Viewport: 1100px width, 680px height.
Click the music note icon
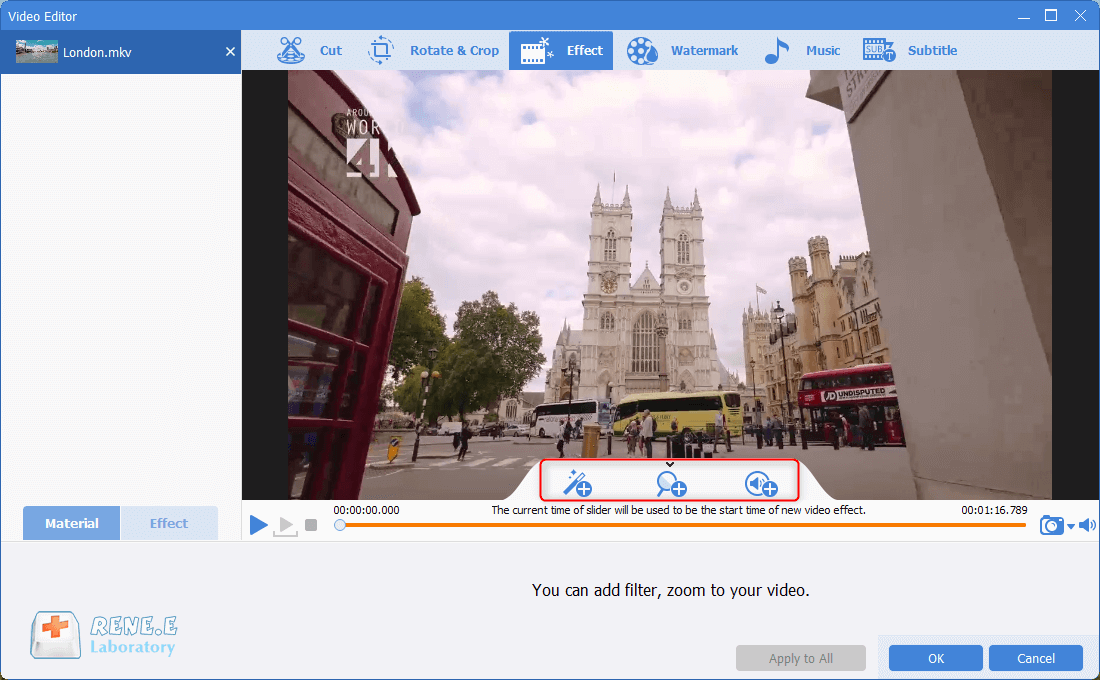point(777,51)
